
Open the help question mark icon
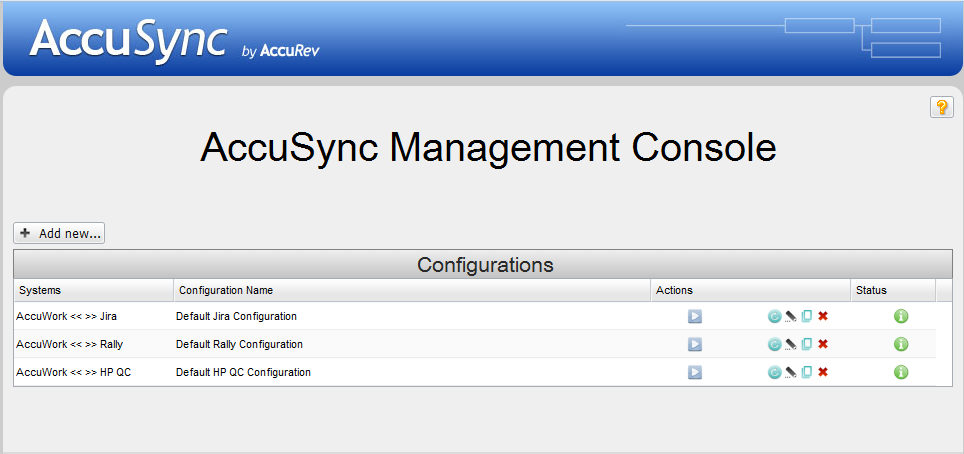click(941, 107)
